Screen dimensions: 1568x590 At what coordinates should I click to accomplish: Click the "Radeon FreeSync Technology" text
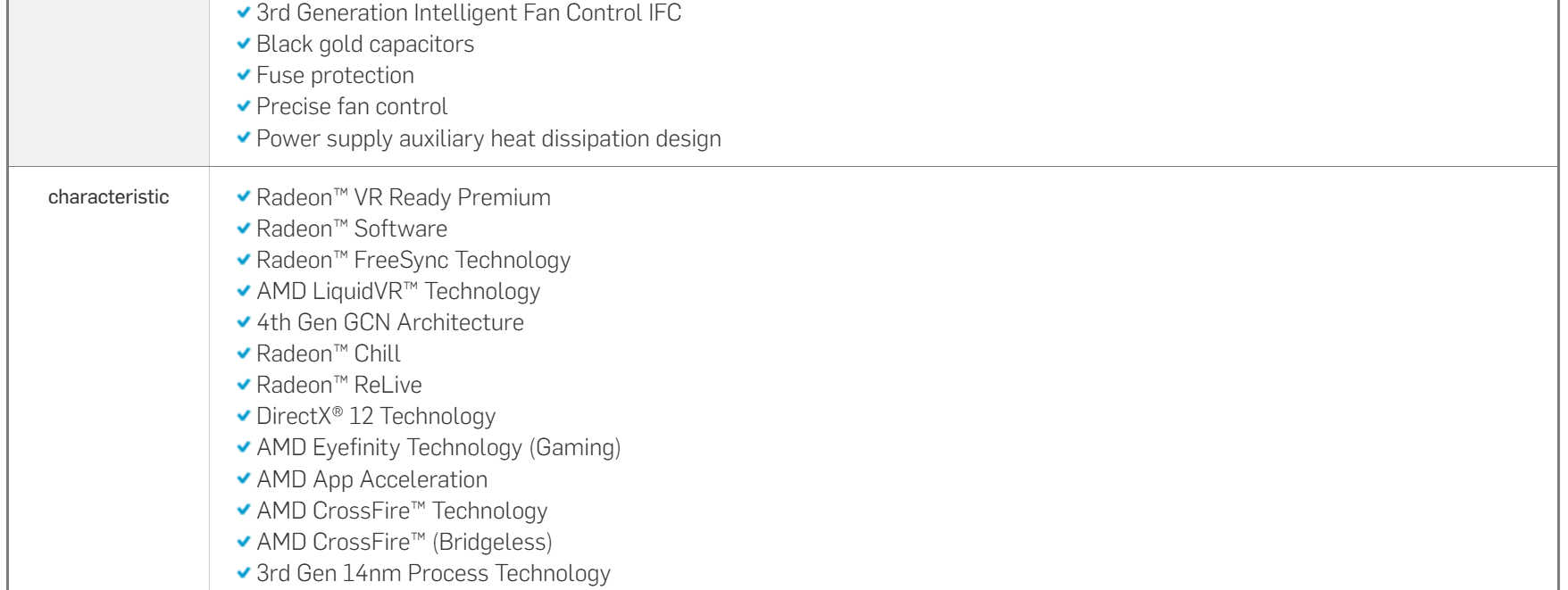[x=413, y=260]
